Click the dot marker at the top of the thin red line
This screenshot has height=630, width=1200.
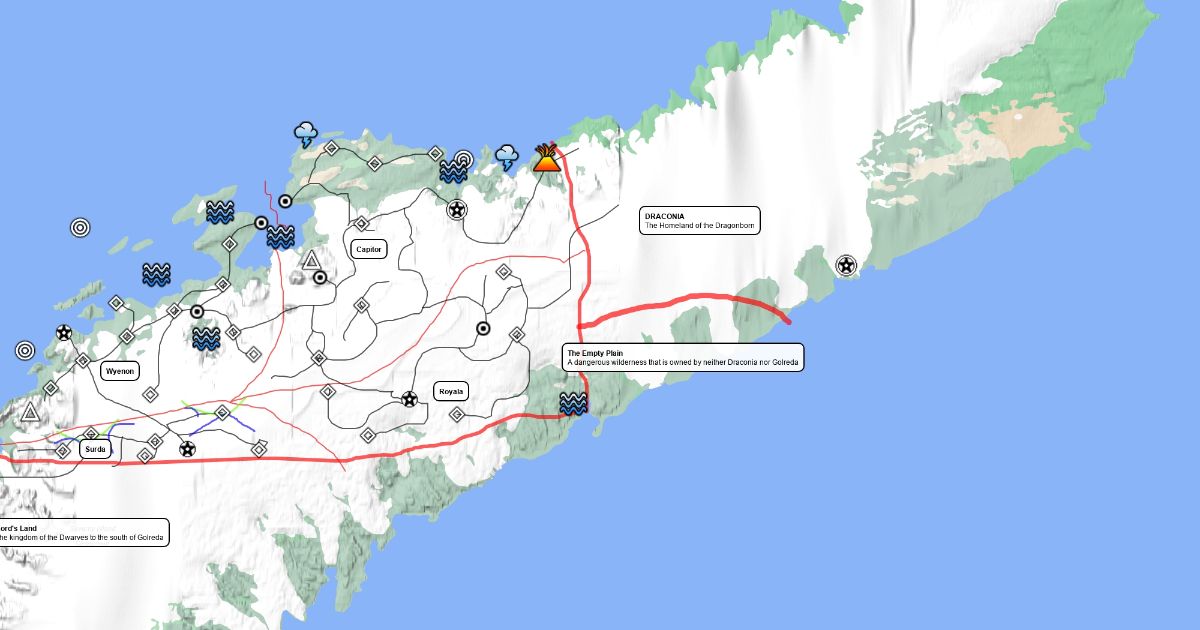285,201
